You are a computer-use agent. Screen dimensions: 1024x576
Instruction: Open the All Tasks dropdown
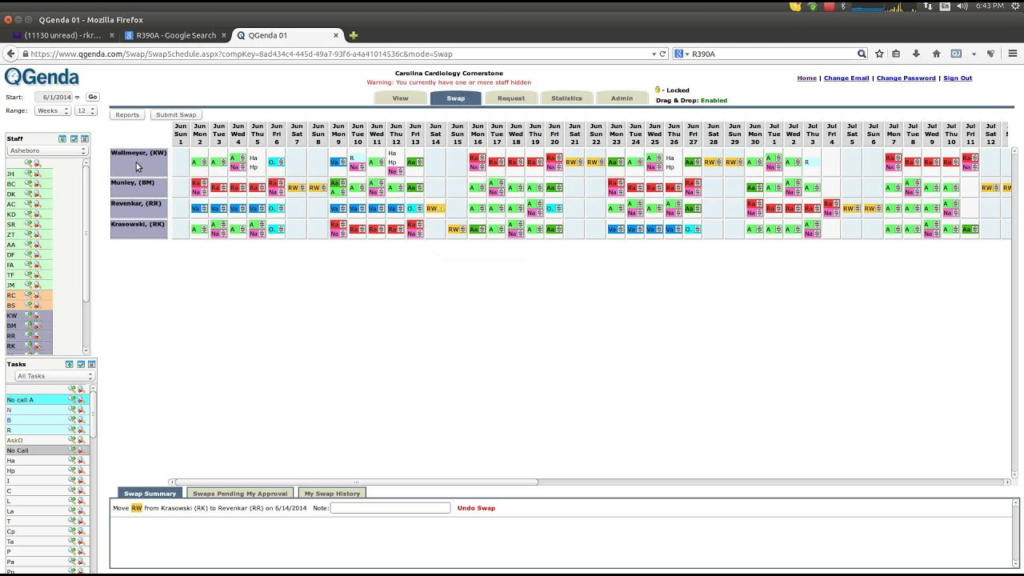point(54,376)
